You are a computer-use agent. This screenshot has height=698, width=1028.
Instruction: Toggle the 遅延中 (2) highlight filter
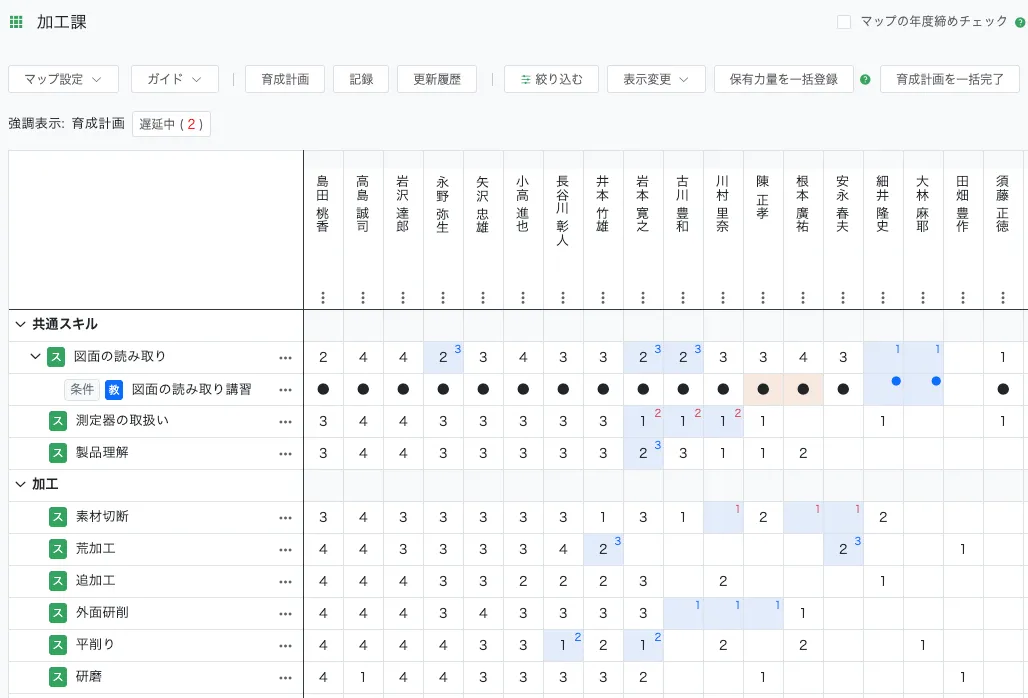pyautogui.click(x=171, y=124)
